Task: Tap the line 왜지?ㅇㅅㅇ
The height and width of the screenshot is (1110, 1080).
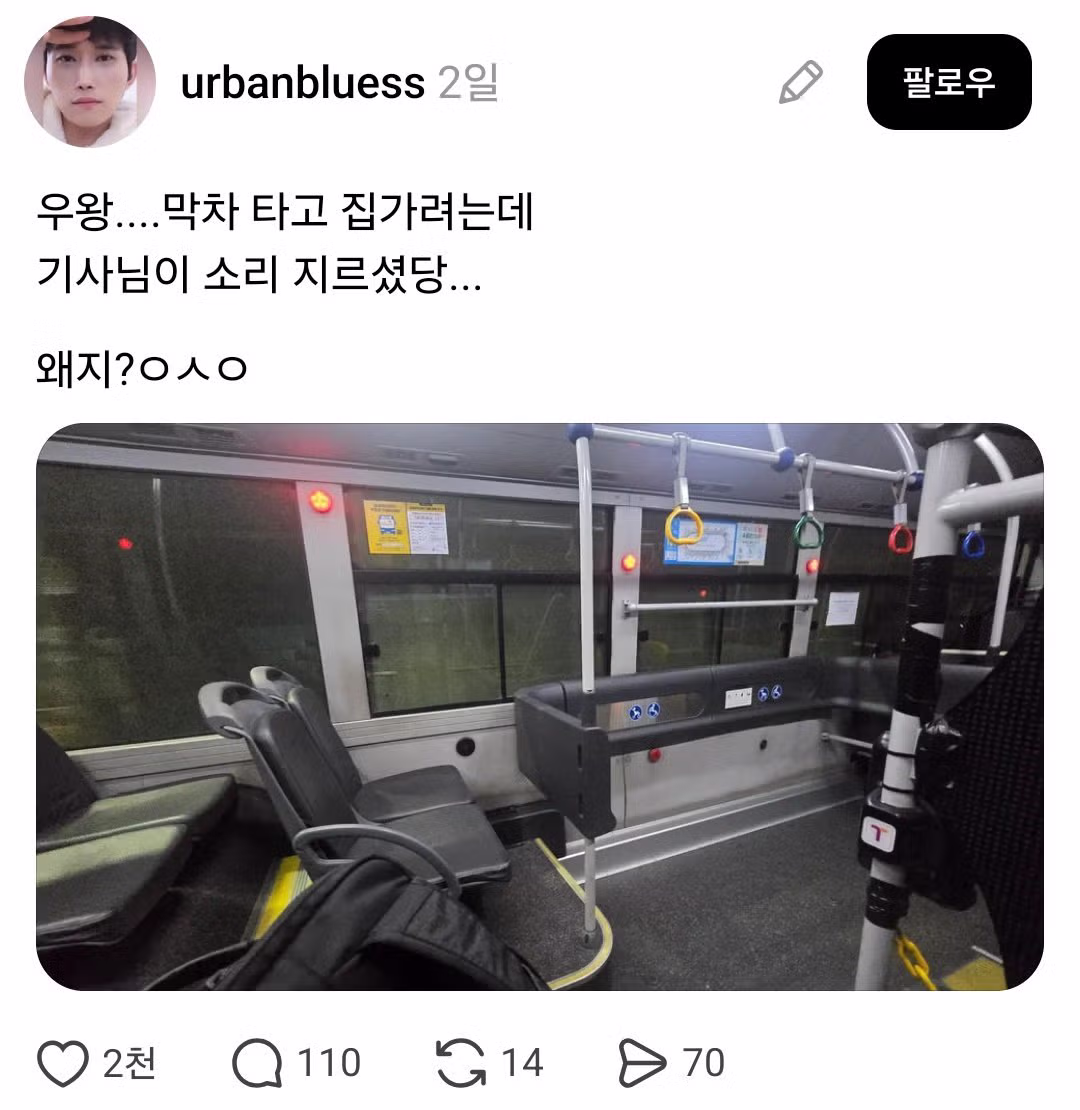Action: (142, 369)
